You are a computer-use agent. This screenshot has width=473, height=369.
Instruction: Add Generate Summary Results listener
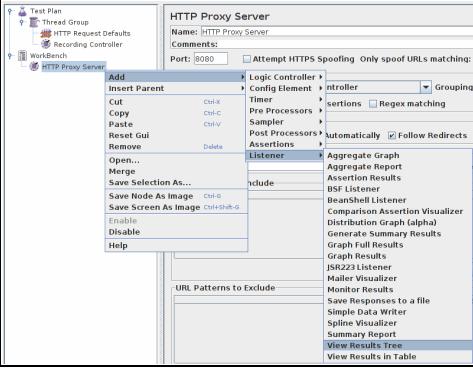coord(398,234)
